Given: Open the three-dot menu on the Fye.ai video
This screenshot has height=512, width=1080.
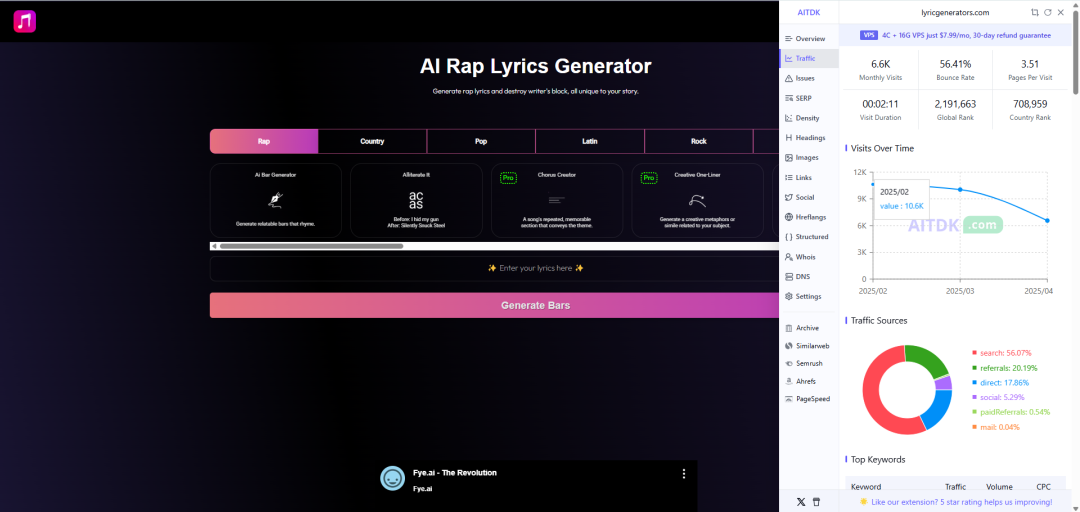Looking at the screenshot, I should pos(684,473).
